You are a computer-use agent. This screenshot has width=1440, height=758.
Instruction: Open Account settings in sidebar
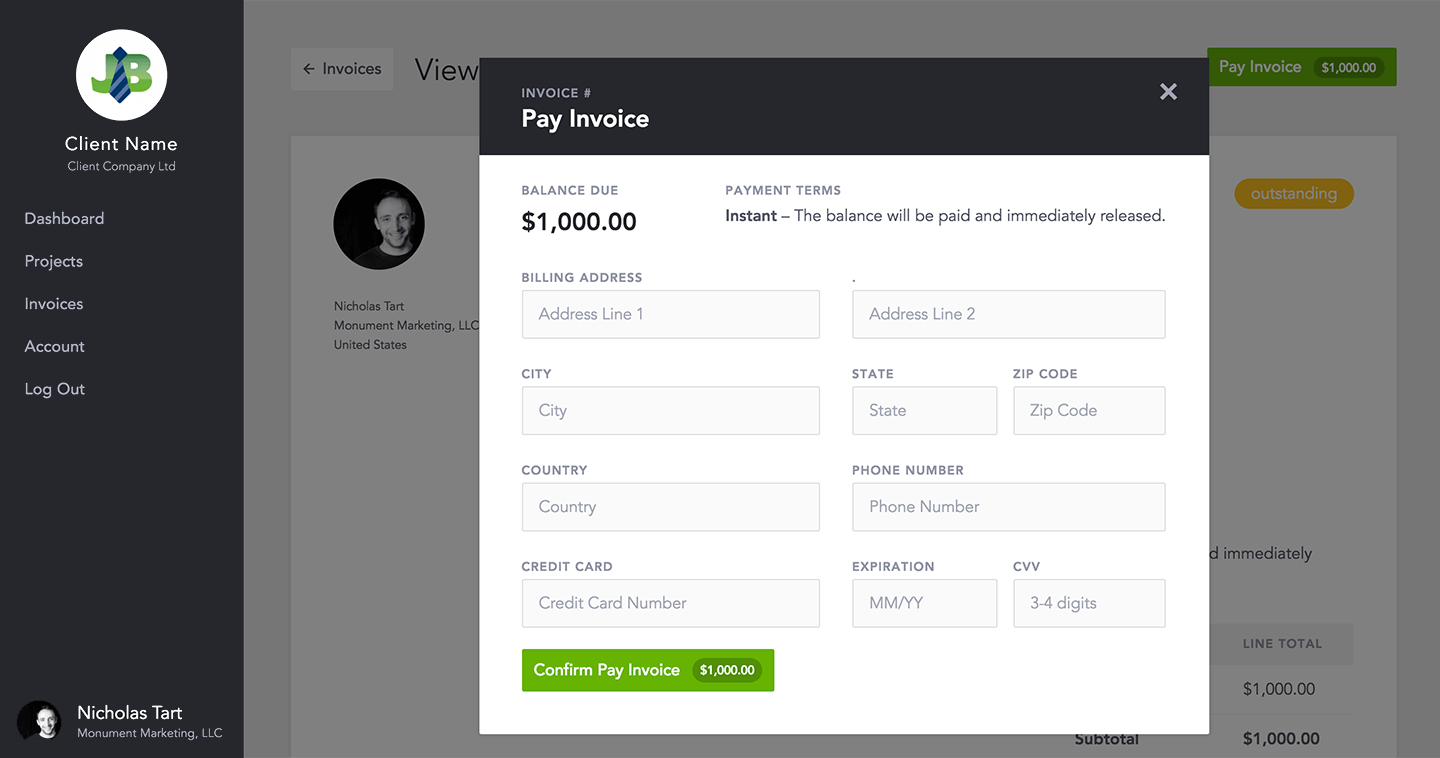pyautogui.click(x=55, y=347)
